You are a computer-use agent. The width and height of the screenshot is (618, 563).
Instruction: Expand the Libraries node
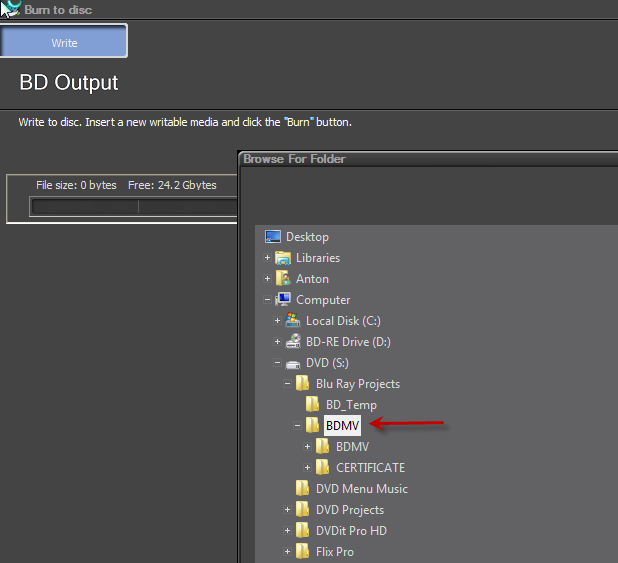pos(267,257)
